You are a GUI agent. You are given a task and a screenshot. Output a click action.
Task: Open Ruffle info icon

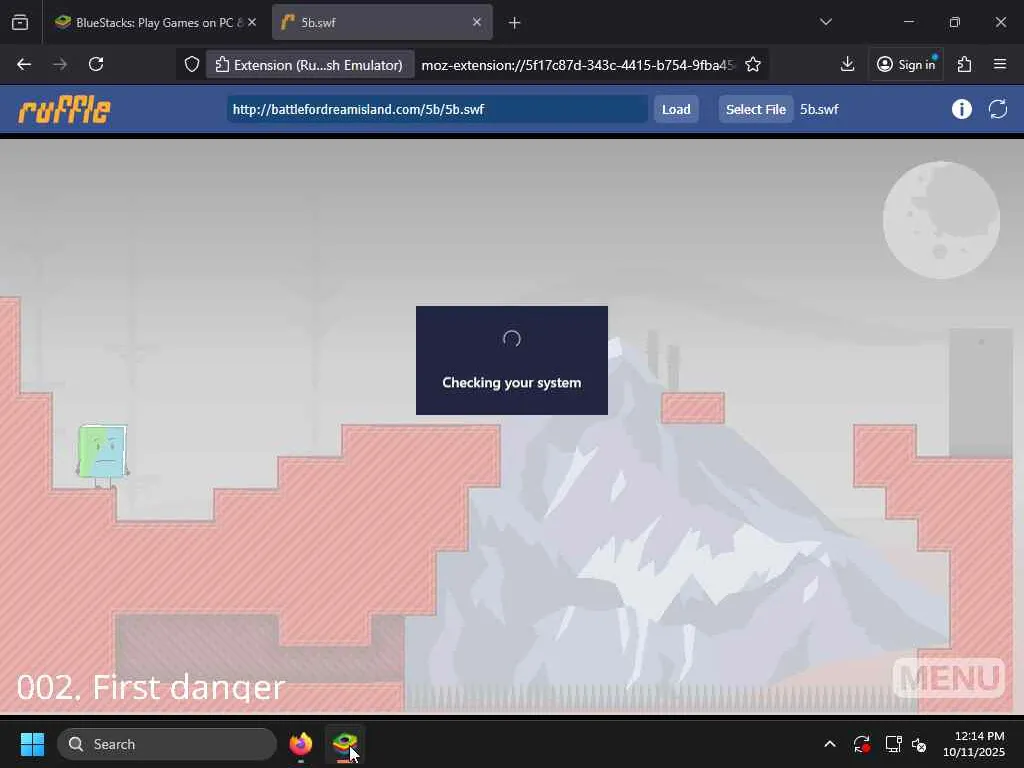click(x=961, y=109)
